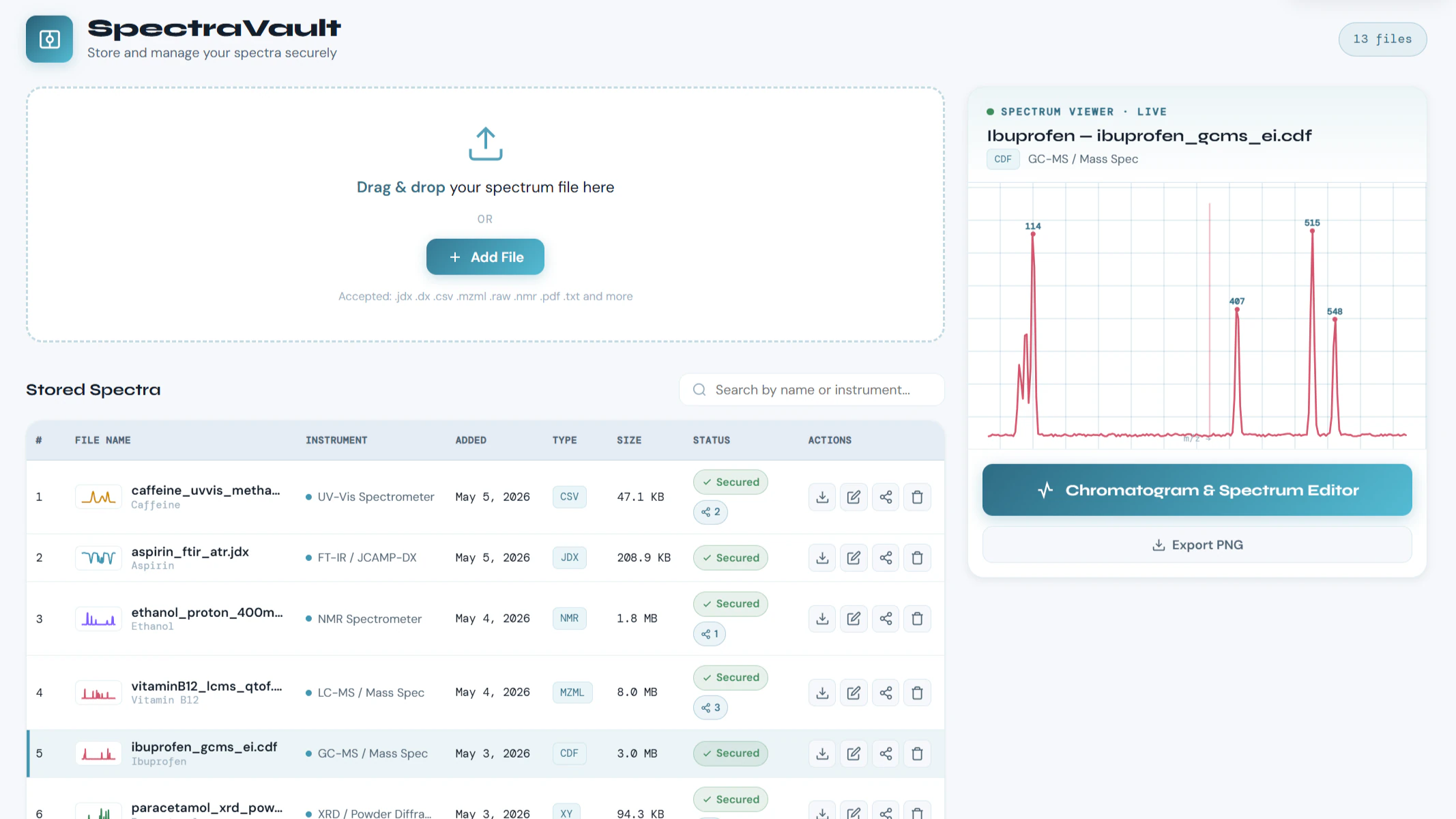Share the ethanol_proton NMR file
Screen dimensions: 1456x819
coord(886,618)
